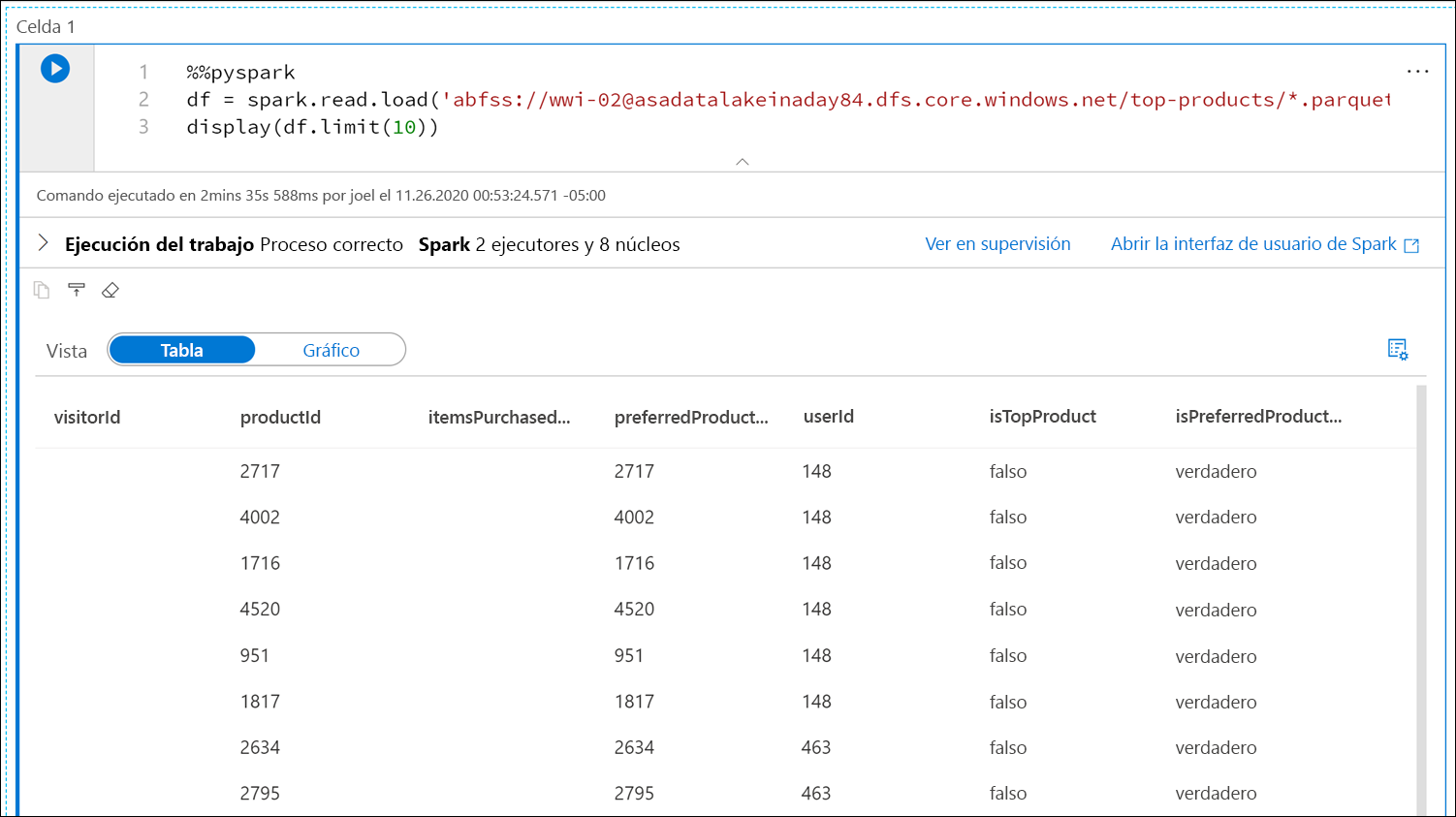This screenshot has height=817, width=1456.
Task: Sort by the productId column header
Action: (280, 417)
